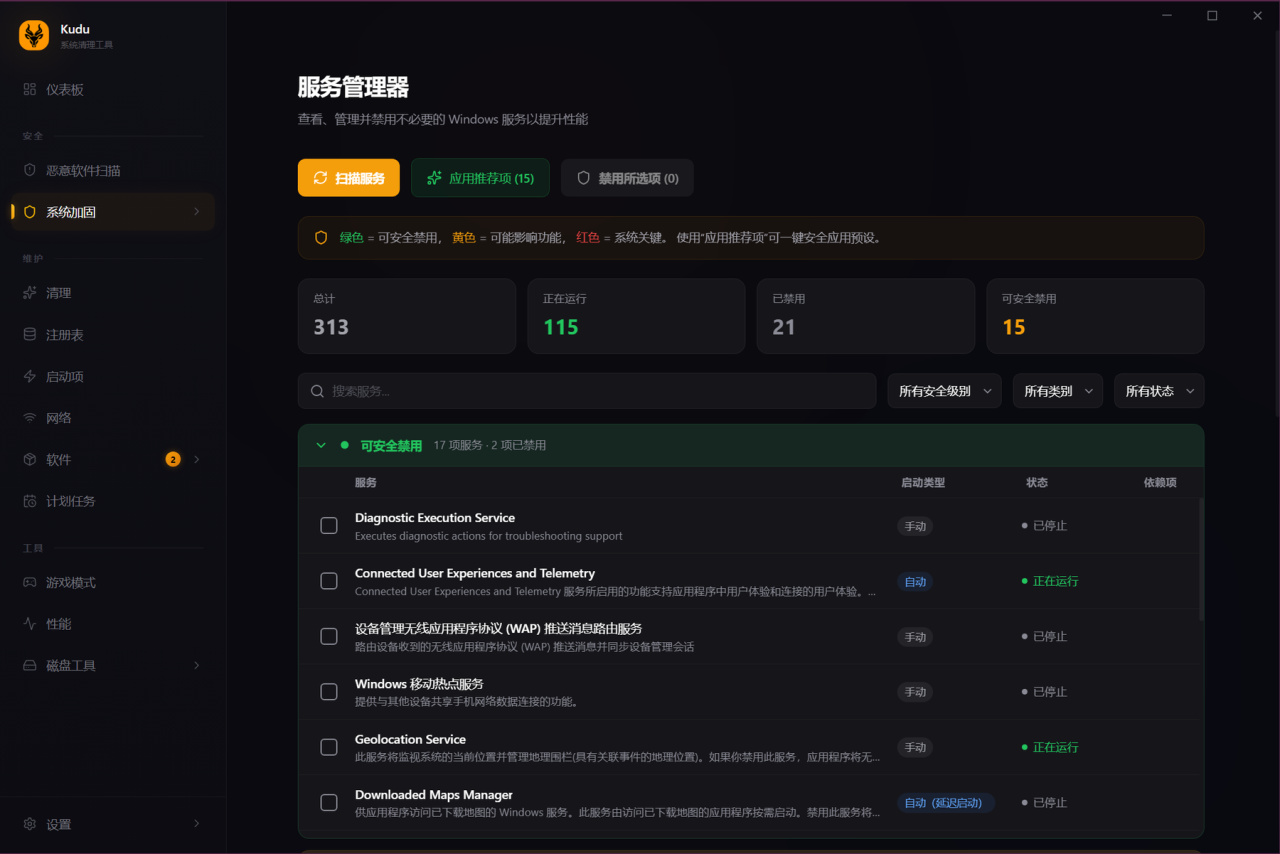Image resolution: width=1280 pixels, height=854 pixels.
Task: Click the 服务管理器 page title
Action: pos(353,87)
